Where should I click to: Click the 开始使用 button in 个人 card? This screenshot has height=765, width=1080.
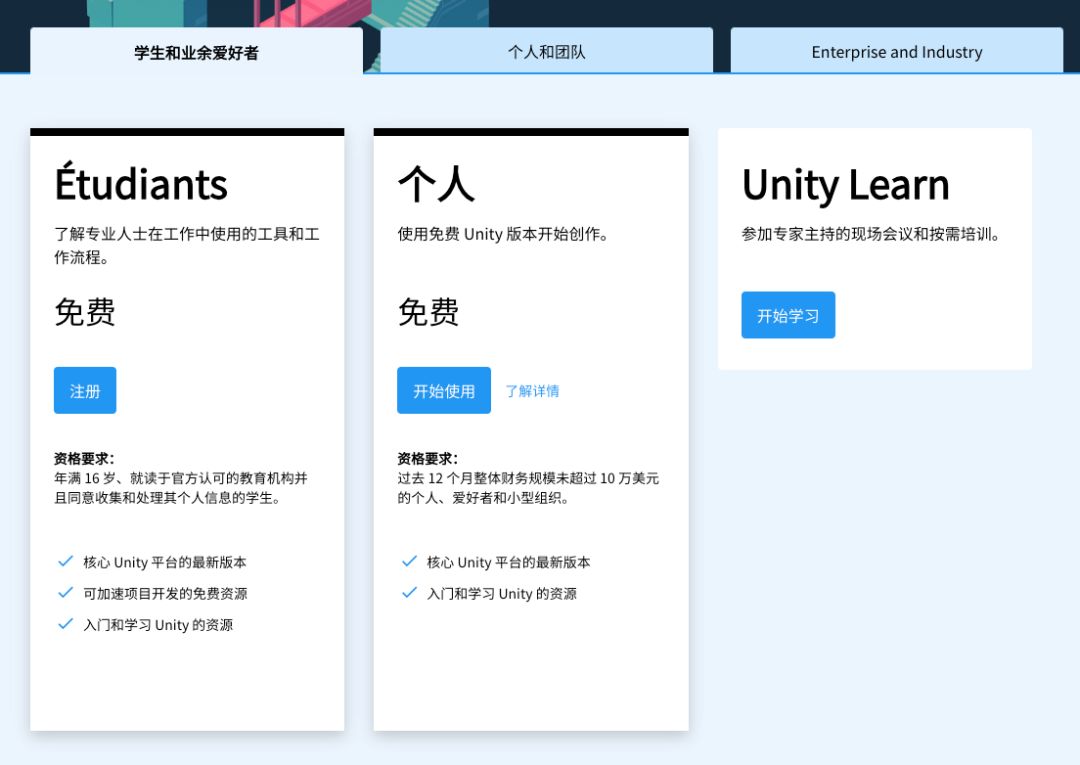tap(444, 390)
